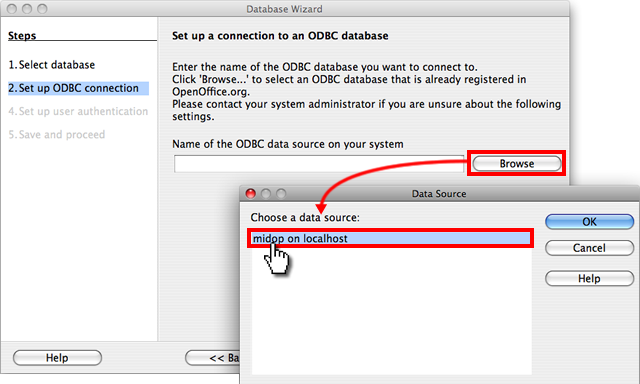Viewport: 640px width, 384px height.
Task: Zoom the Database Wizard window
Action: 42,9
